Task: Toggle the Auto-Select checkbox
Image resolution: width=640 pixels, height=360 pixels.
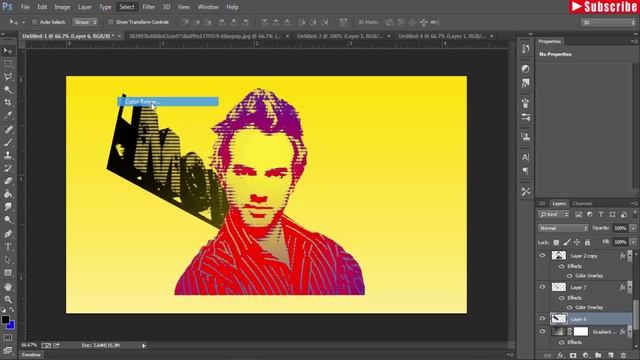Action: (34, 22)
